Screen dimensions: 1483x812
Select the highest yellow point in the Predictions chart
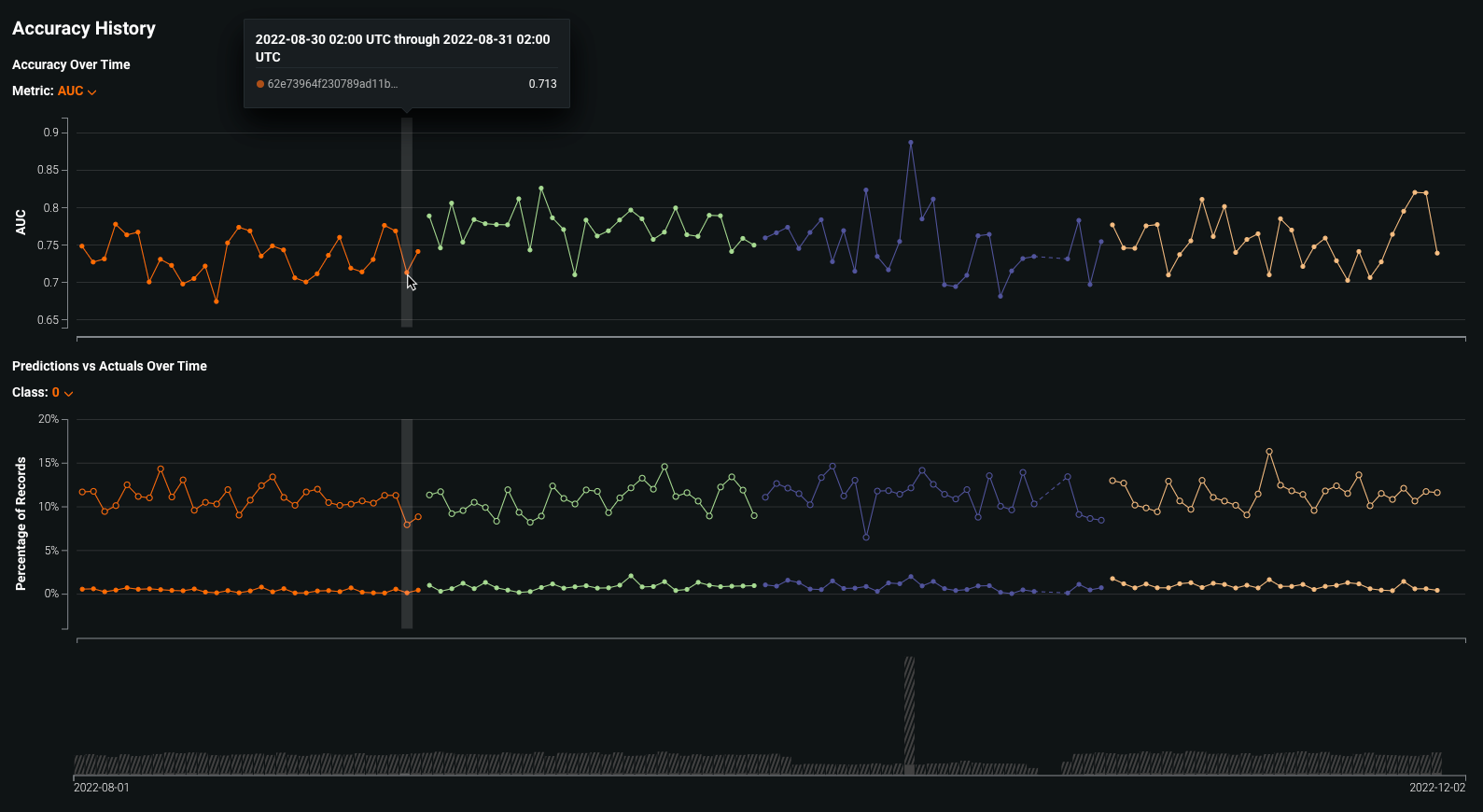click(1269, 452)
